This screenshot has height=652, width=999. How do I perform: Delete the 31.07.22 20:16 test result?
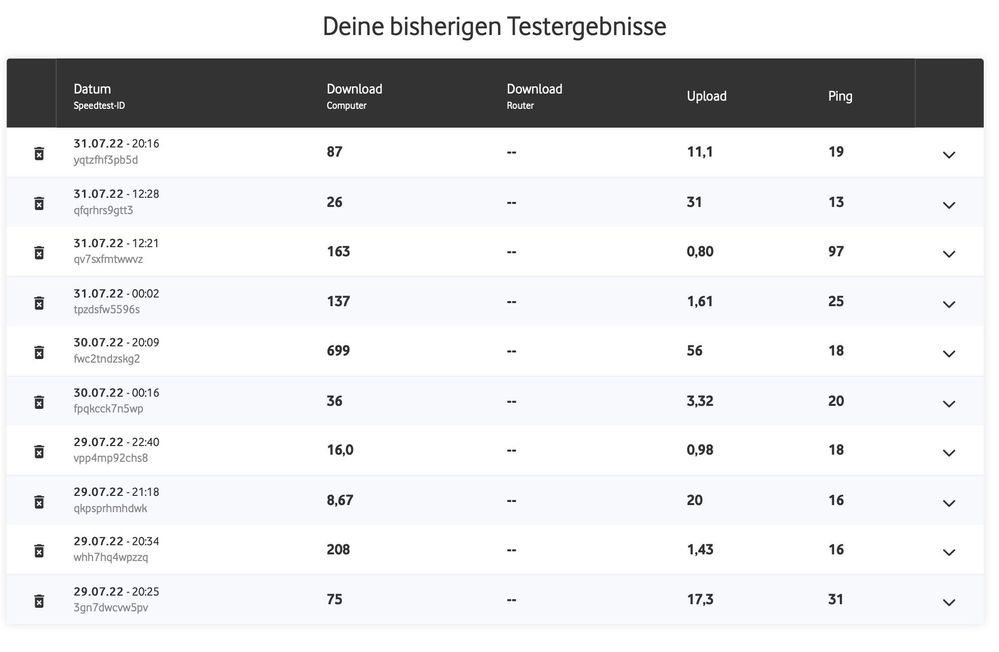(x=39, y=154)
